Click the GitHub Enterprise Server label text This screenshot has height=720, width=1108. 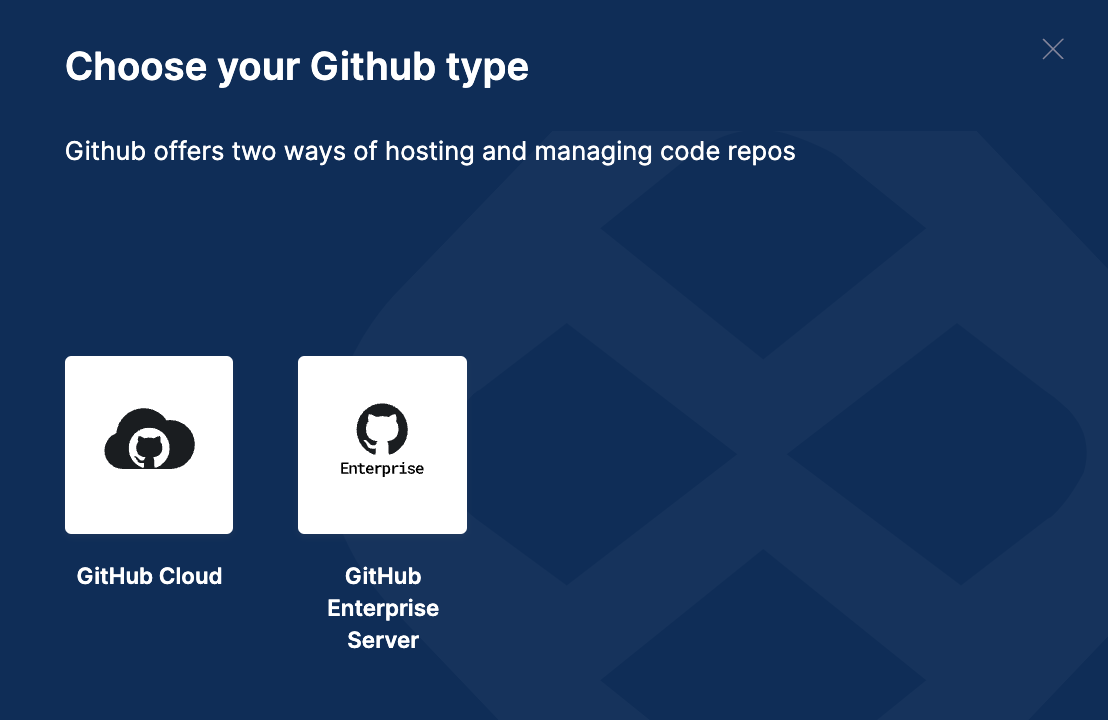[x=382, y=608]
